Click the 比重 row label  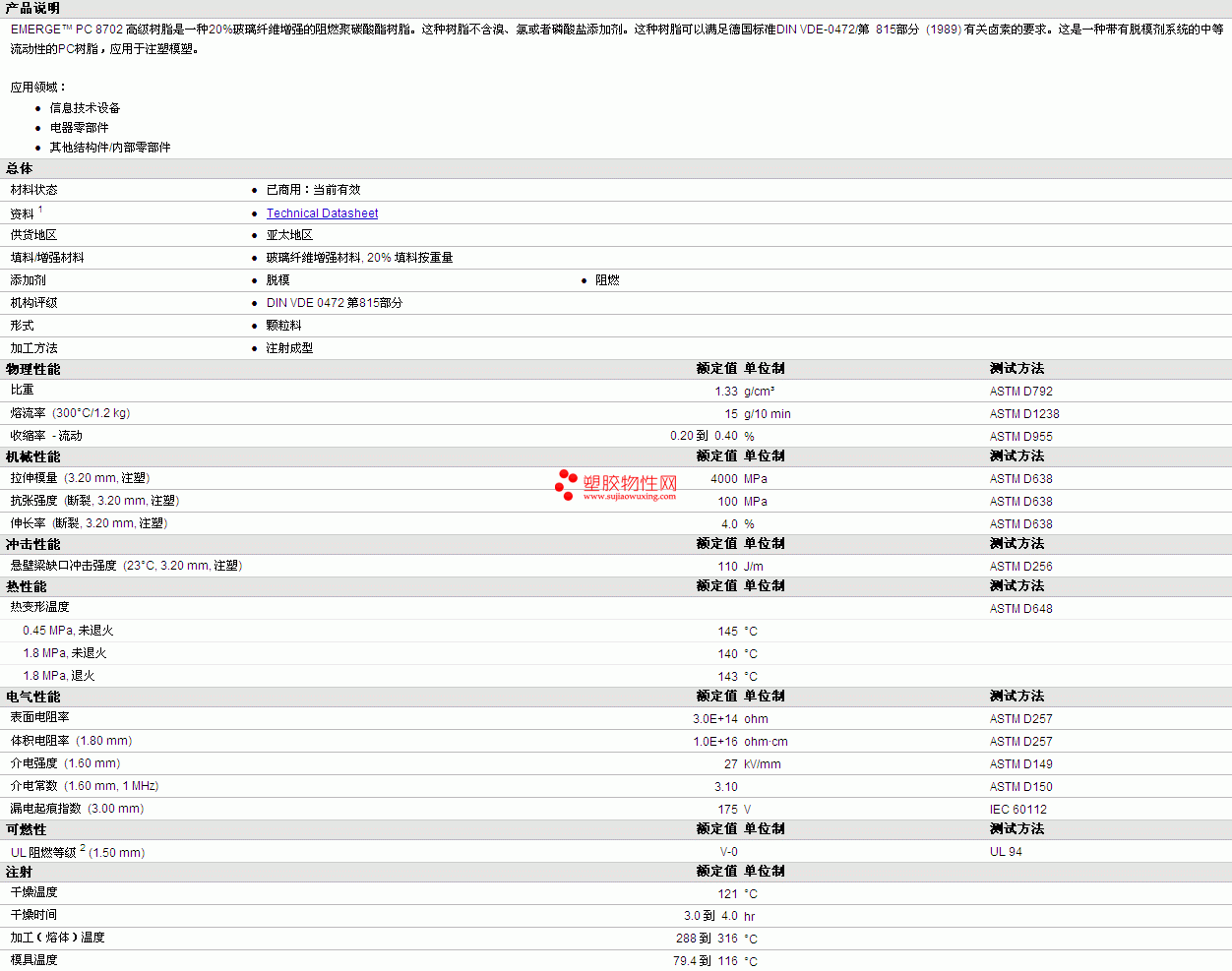(22, 391)
